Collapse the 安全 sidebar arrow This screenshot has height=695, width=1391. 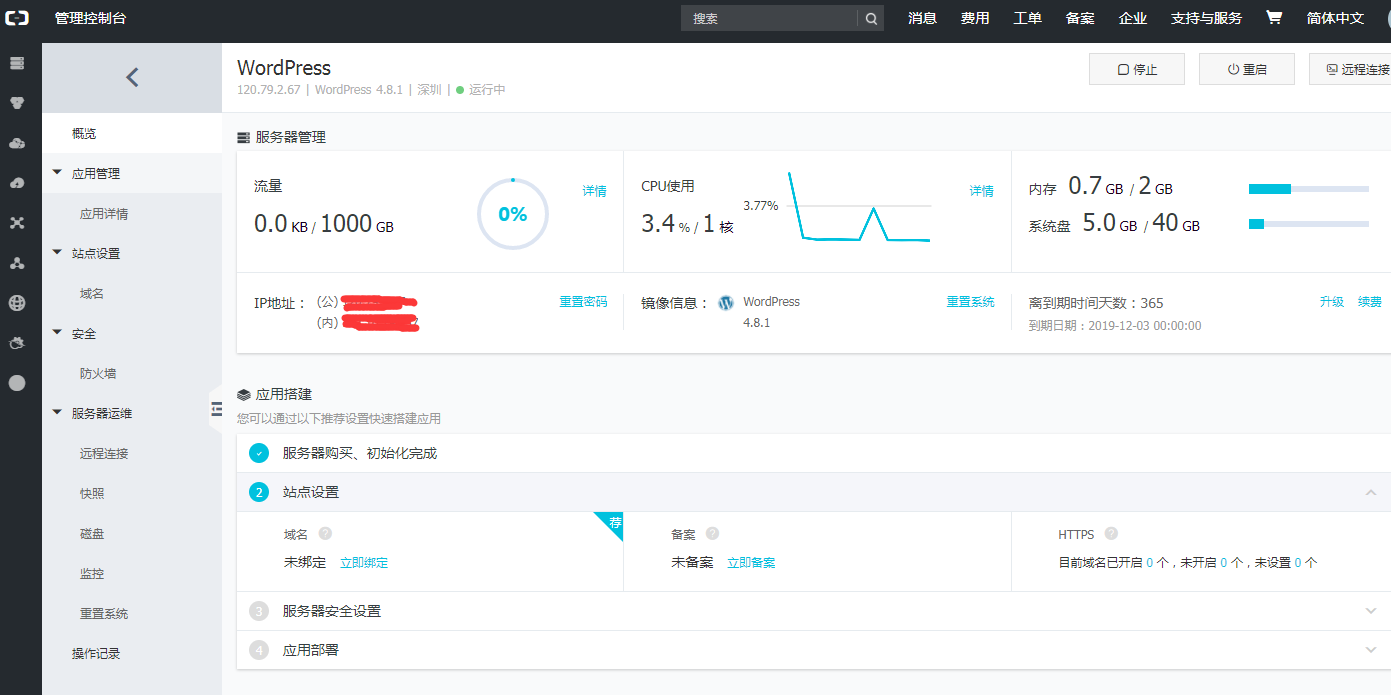[x=57, y=333]
